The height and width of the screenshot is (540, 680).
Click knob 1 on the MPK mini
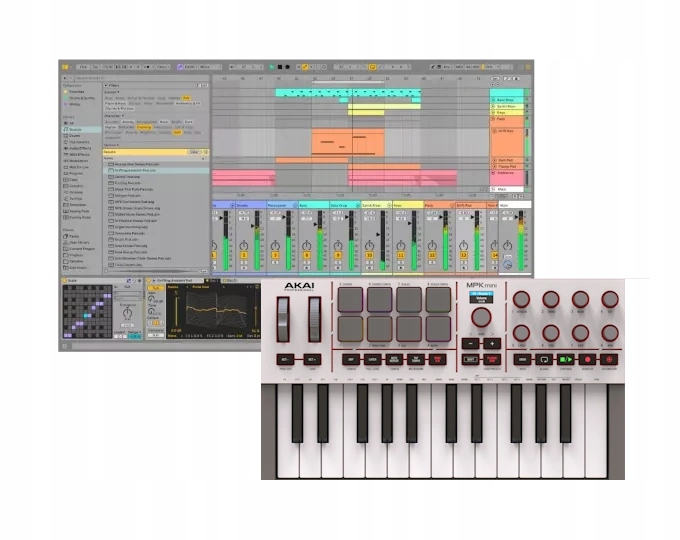coord(521,299)
